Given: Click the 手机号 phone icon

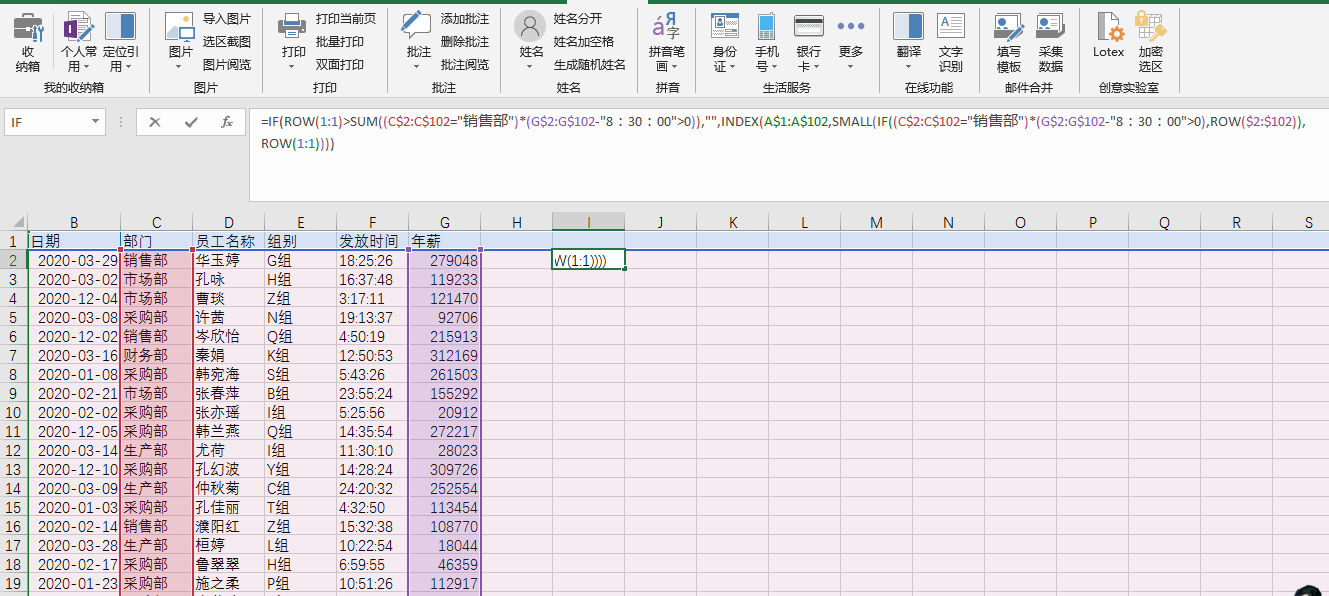Looking at the screenshot, I should [767, 28].
